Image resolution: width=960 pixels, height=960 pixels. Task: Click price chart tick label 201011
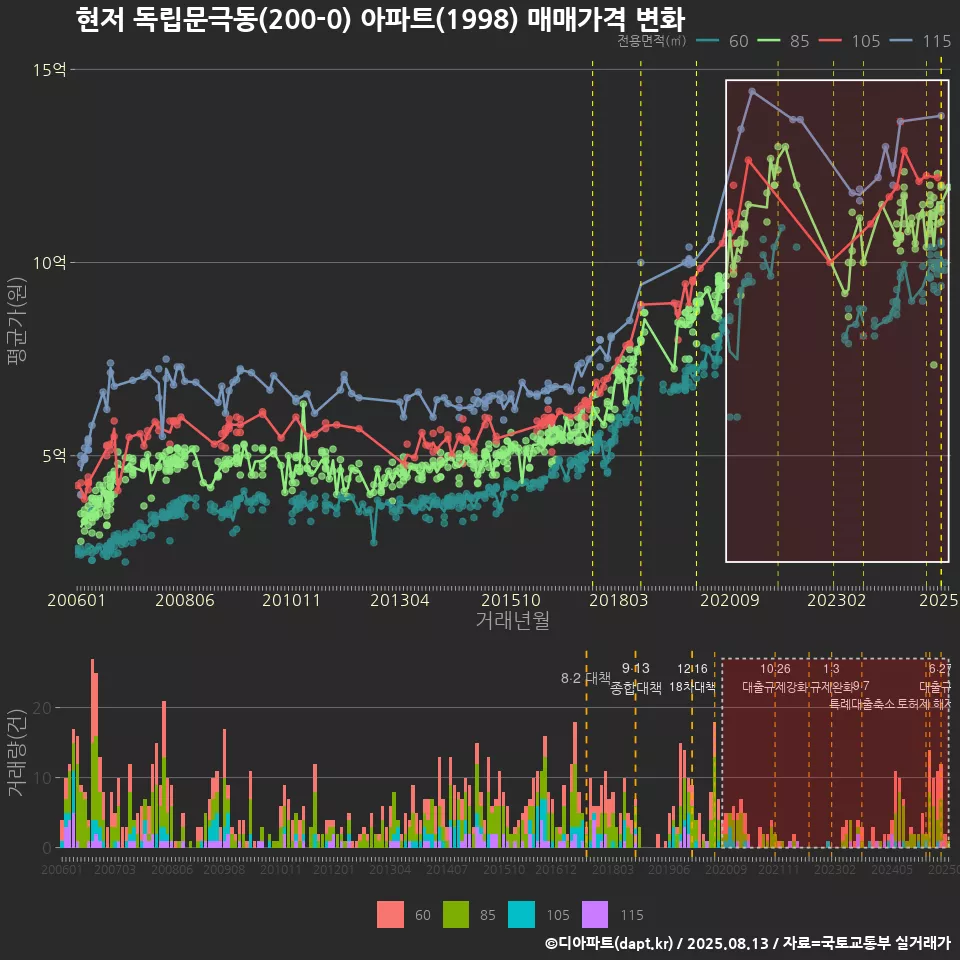click(291, 600)
